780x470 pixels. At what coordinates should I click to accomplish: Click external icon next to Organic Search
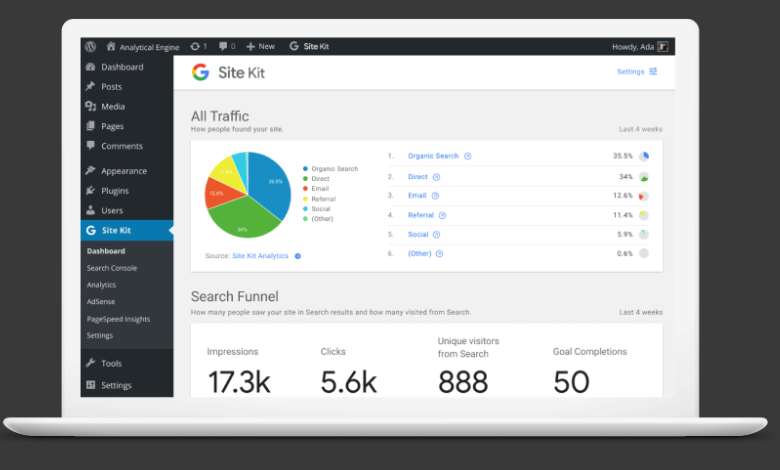coord(468,156)
